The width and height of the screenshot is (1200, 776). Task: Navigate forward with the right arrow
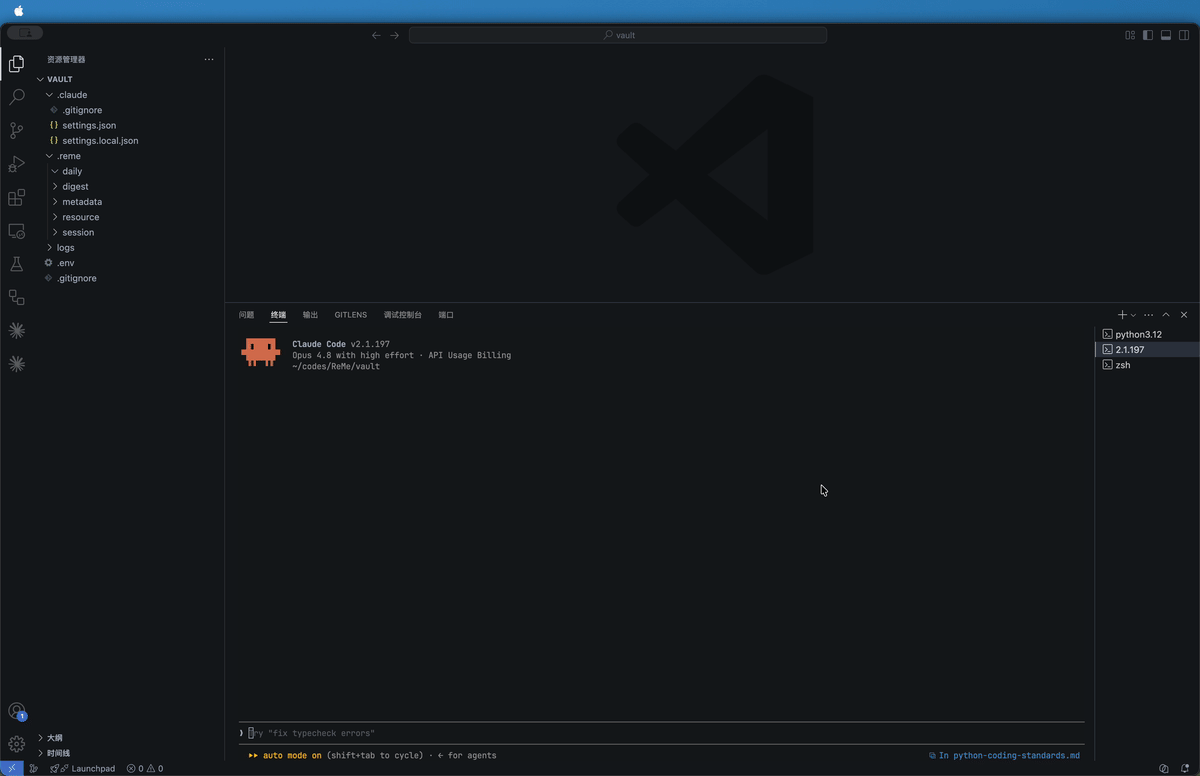pyautogui.click(x=394, y=35)
